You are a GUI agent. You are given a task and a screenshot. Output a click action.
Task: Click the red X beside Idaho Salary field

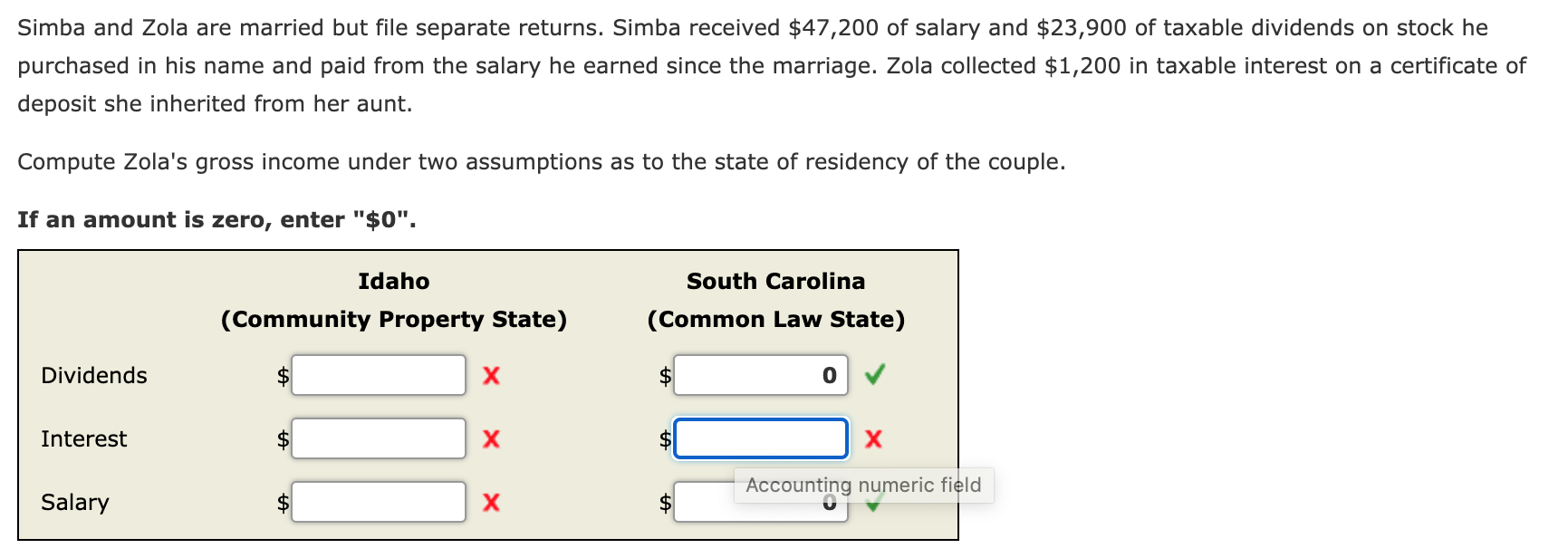(490, 502)
